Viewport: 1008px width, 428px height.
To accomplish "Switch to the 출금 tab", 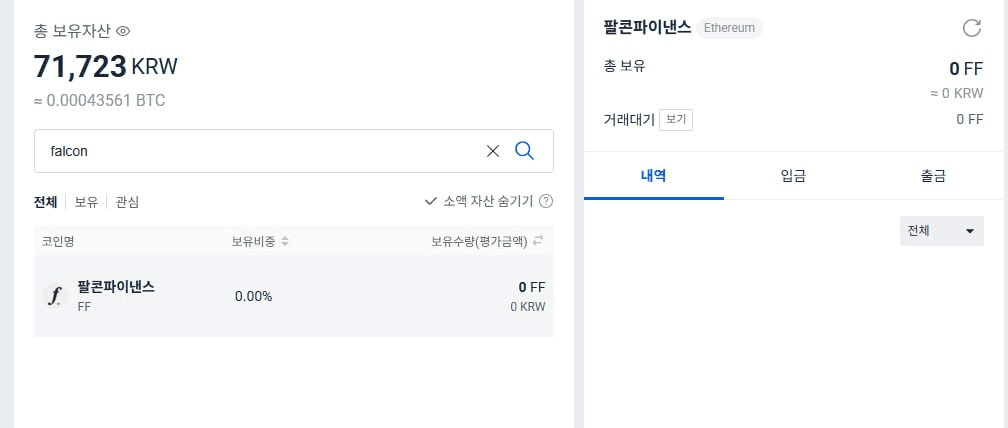I will 933,176.
